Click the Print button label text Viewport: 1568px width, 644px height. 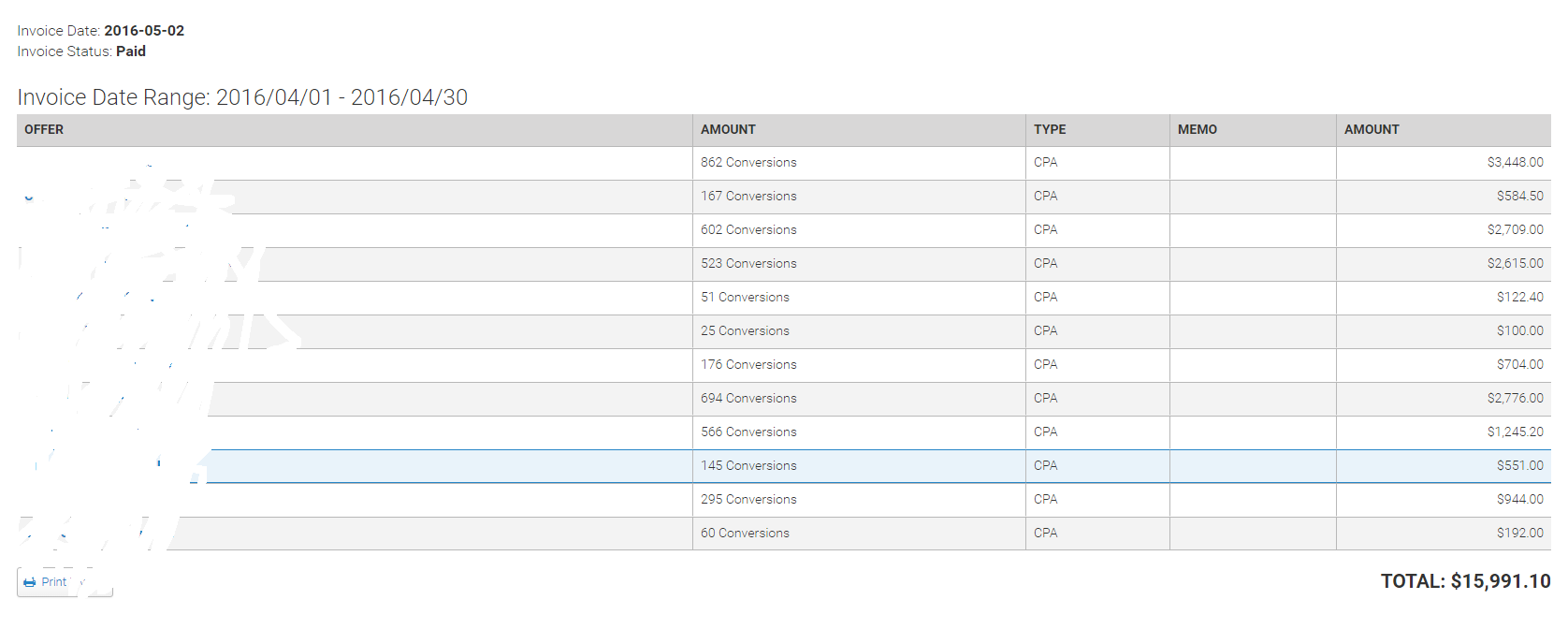point(54,582)
